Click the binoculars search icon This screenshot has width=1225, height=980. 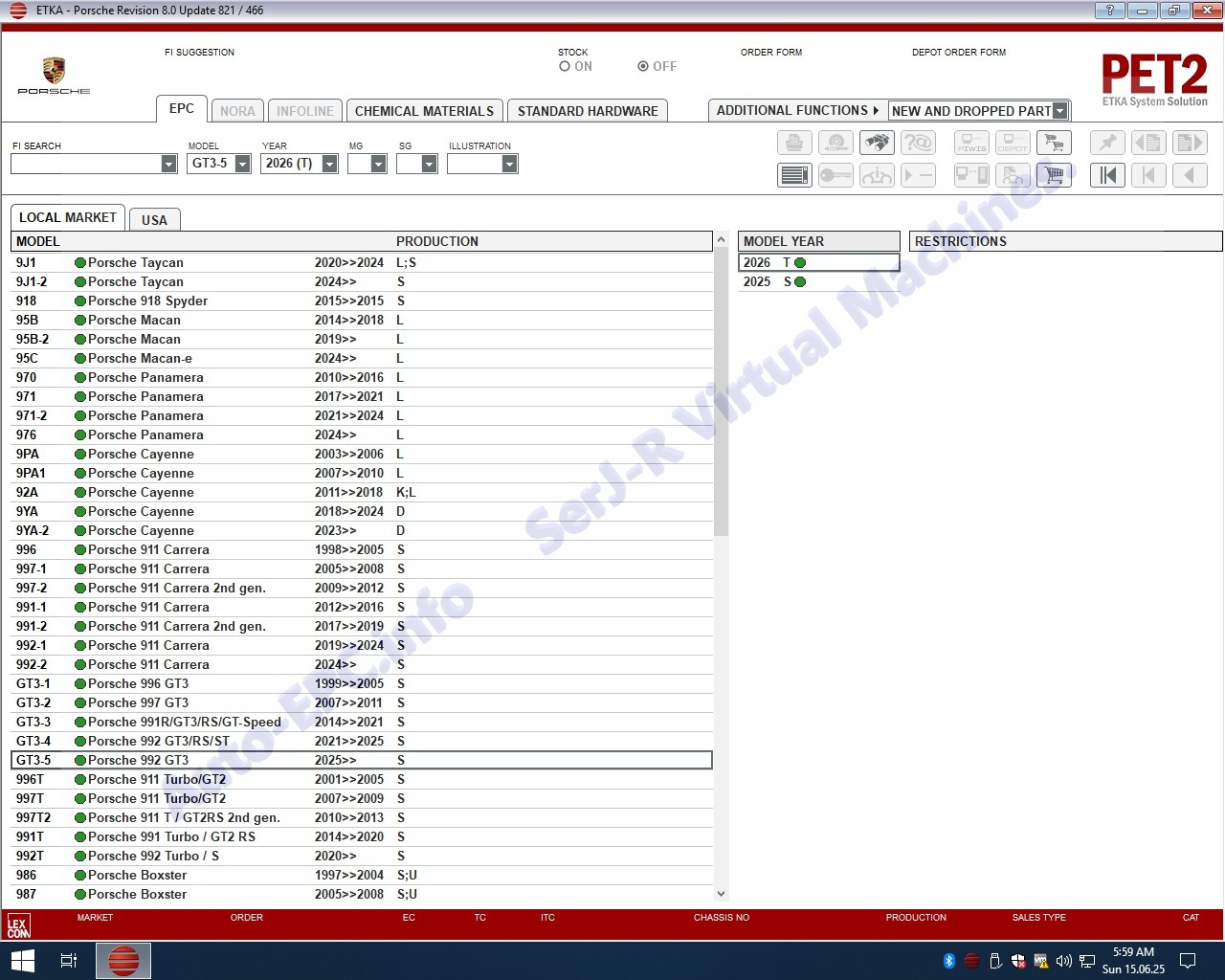point(877,144)
